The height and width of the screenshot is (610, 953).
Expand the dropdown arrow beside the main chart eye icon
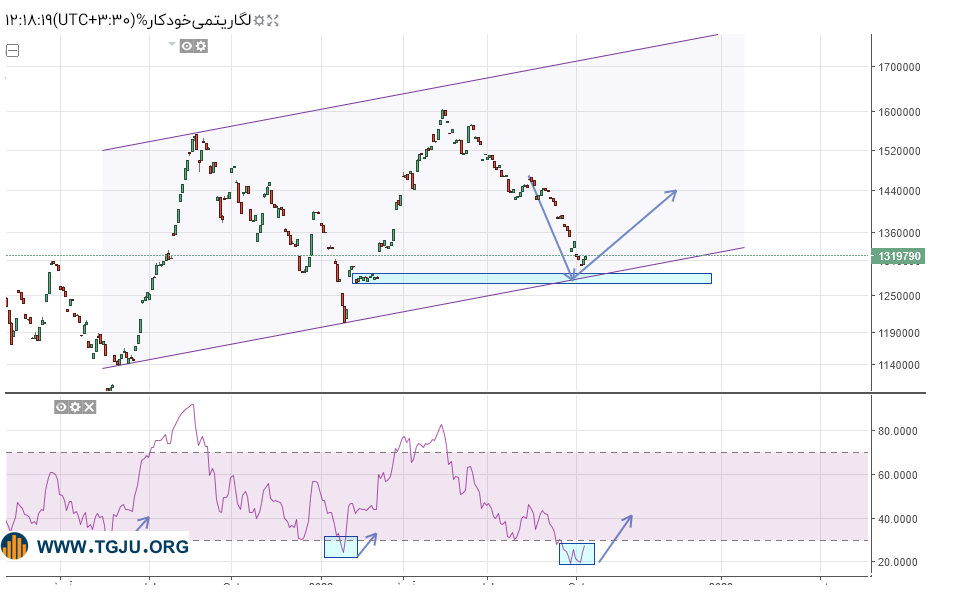171,44
